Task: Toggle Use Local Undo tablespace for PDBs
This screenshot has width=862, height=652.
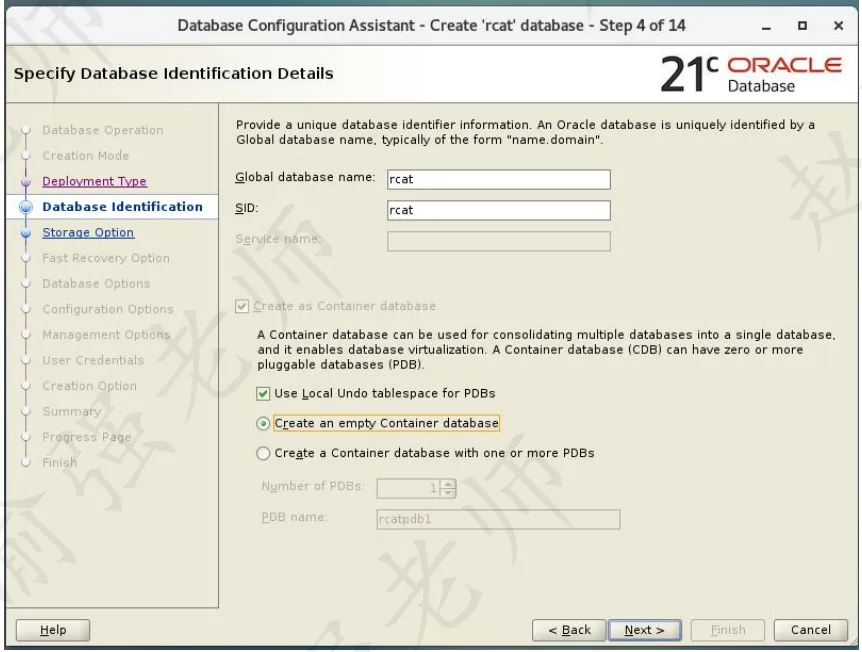Action: pyautogui.click(x=263, y=394)
